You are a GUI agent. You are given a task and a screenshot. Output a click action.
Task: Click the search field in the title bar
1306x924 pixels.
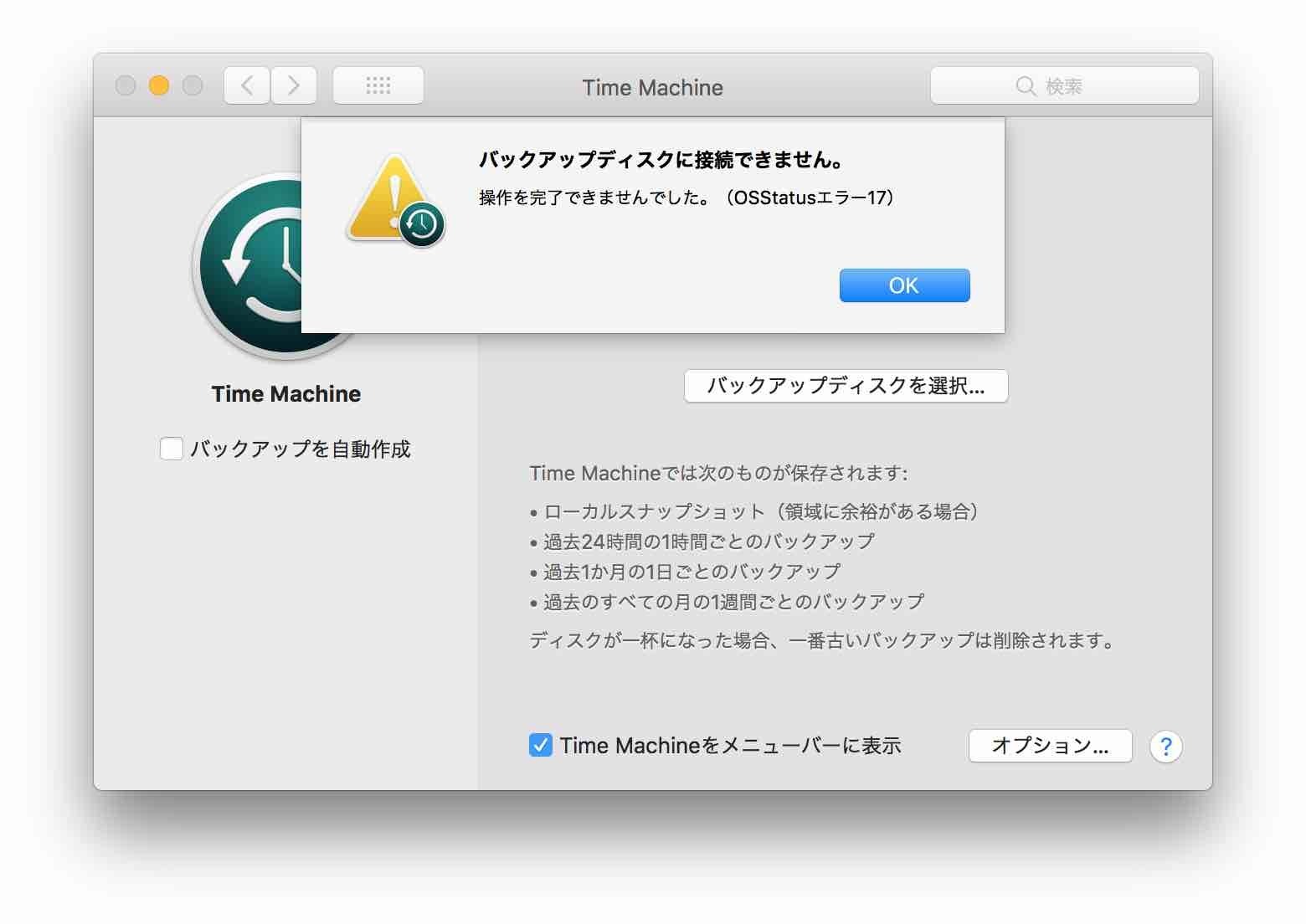click(1064, 85)
